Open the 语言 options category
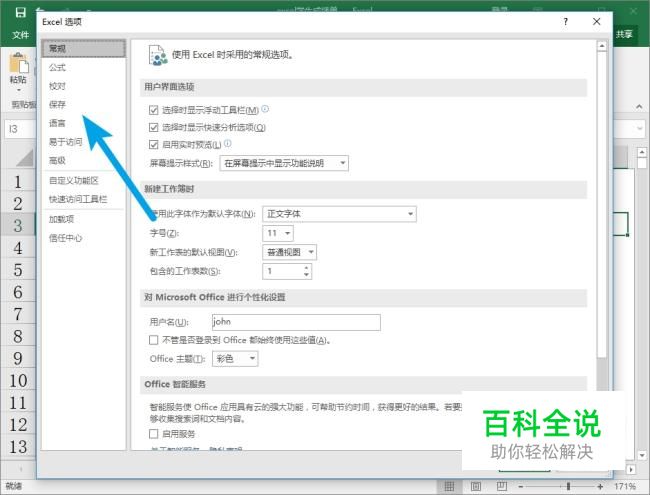This screenshot has width=650, height=495. click(x=57, y=123)
